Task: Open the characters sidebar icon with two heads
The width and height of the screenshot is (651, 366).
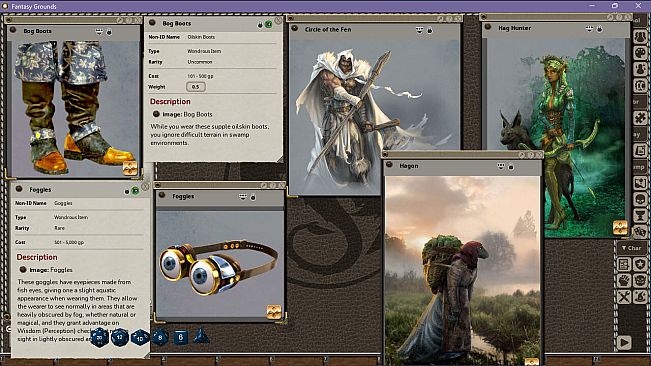Action: [x=640, y=37]
